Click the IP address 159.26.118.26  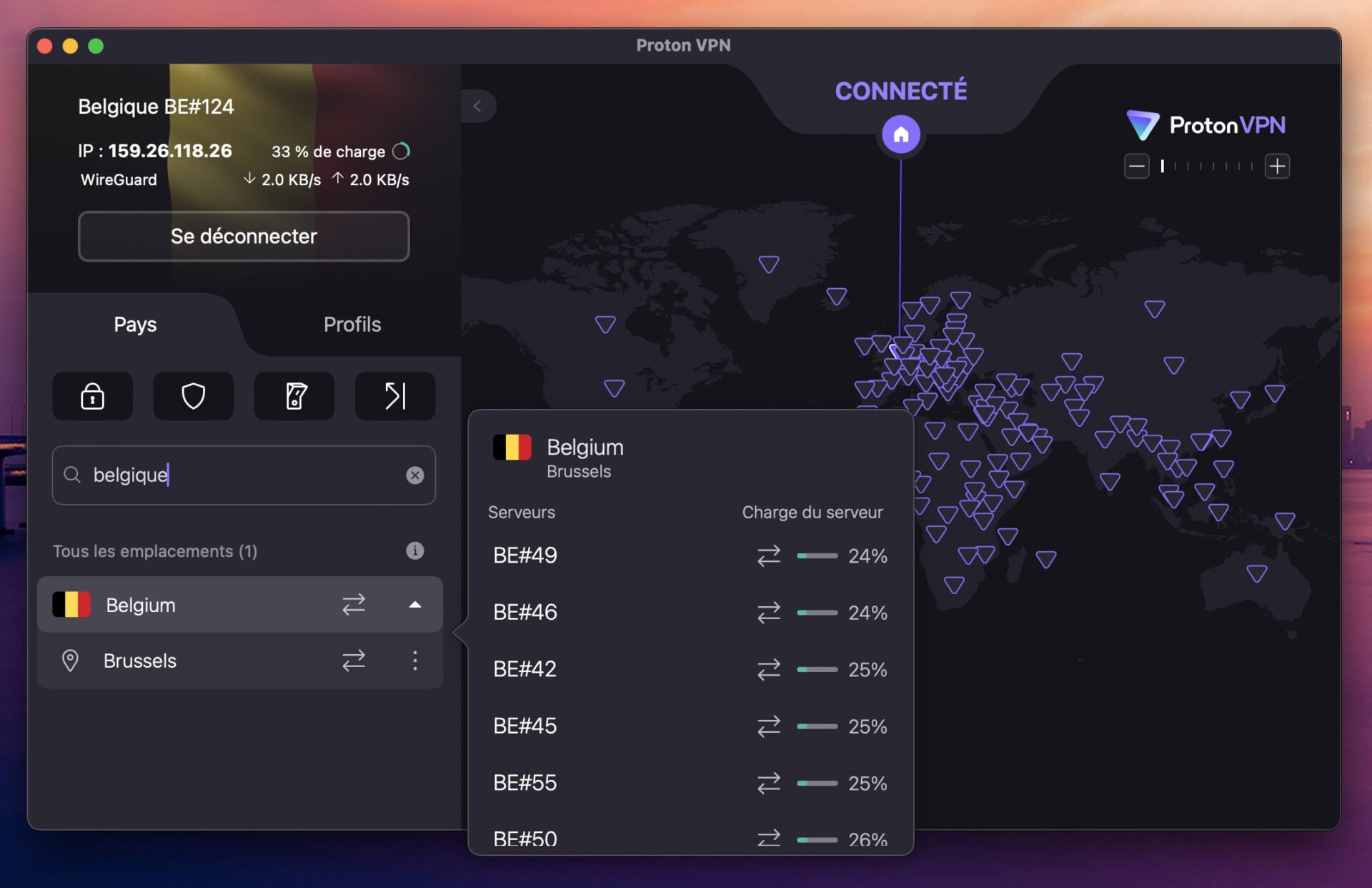coord(170,151)
